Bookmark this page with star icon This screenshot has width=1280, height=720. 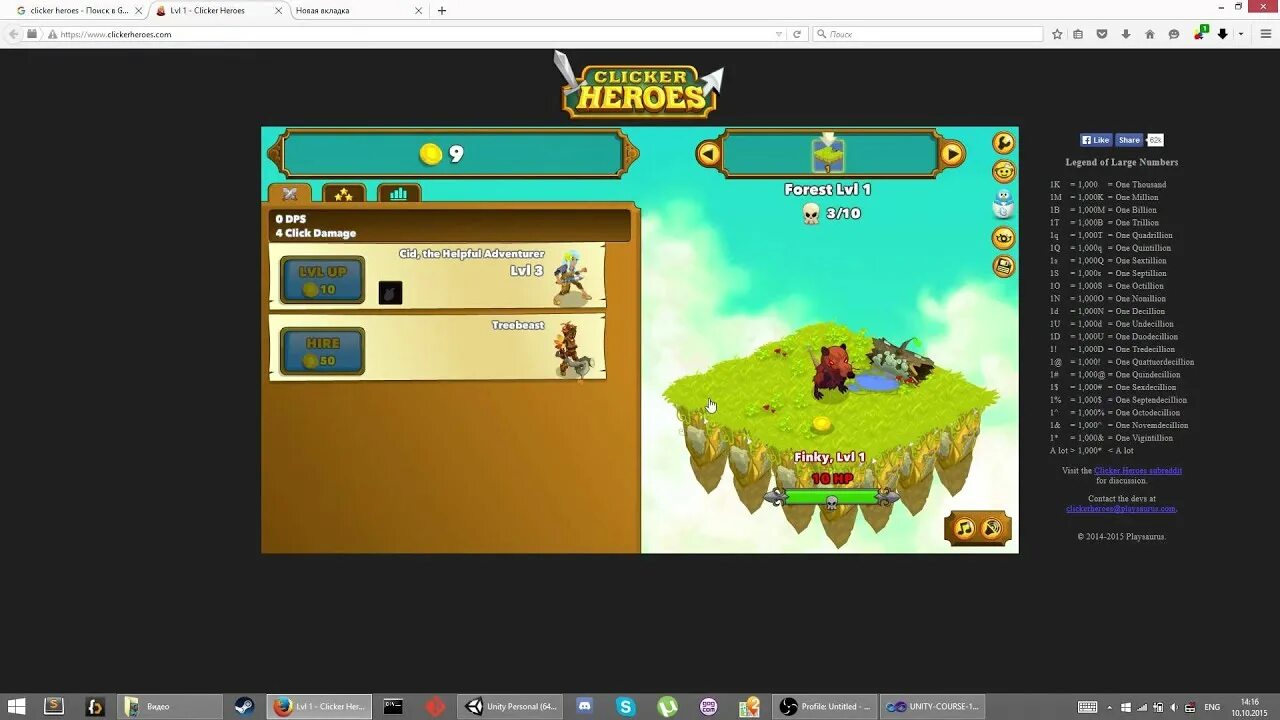point(1057,34)
